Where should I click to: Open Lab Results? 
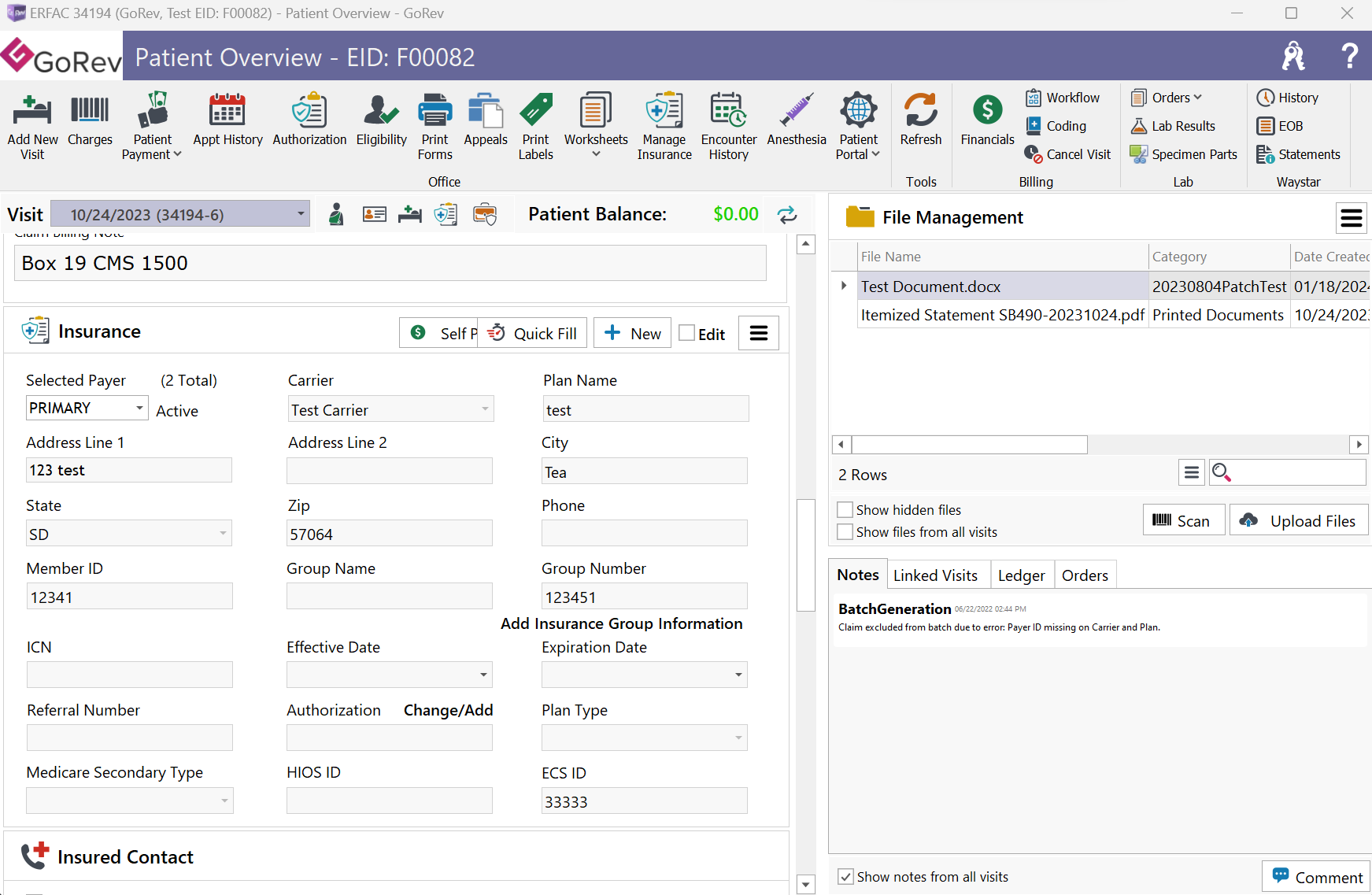(x=1173, y=126)
